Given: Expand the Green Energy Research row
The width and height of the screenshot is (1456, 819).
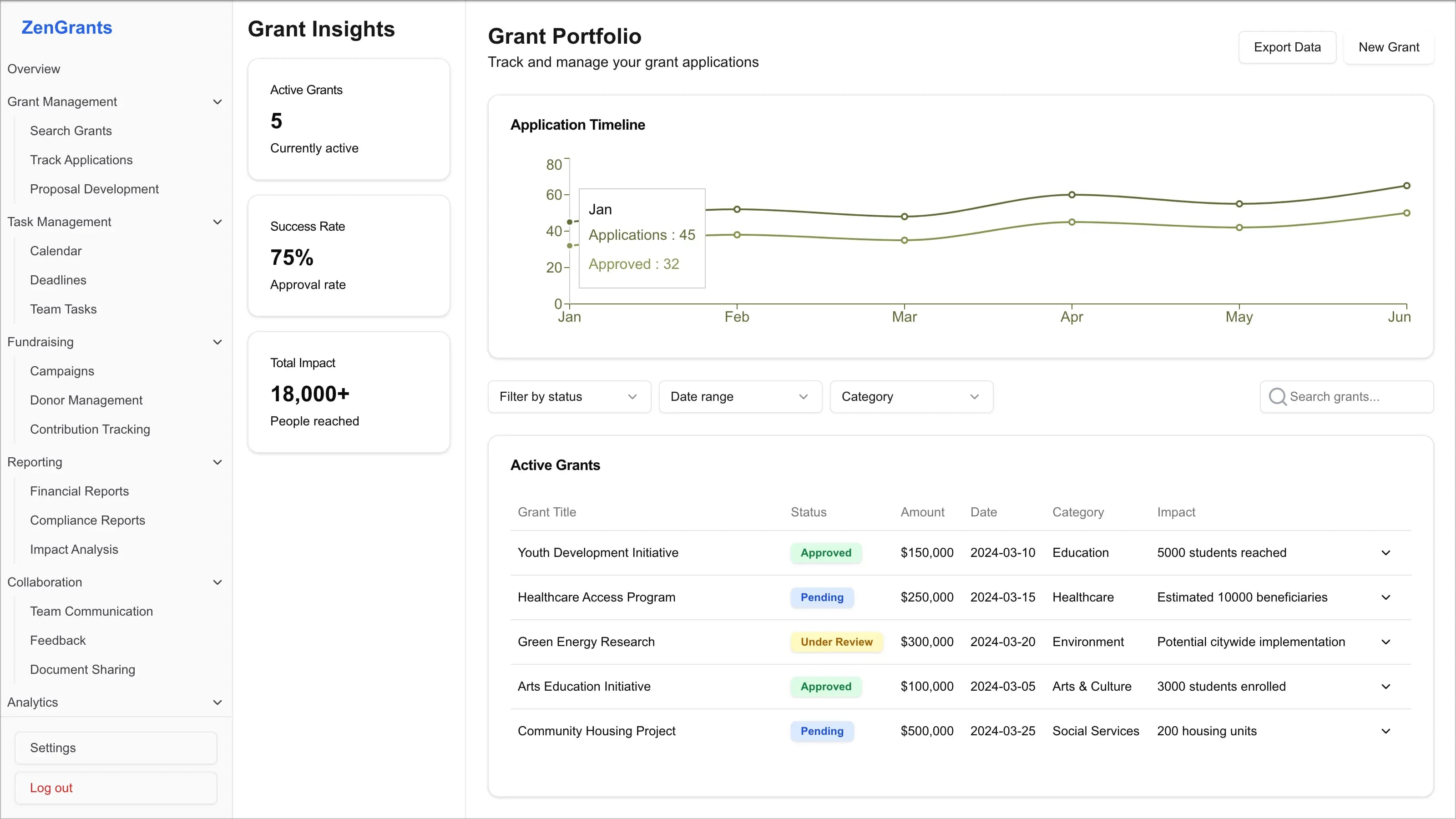Looking at the screenshot, I should click(1385, 642).
